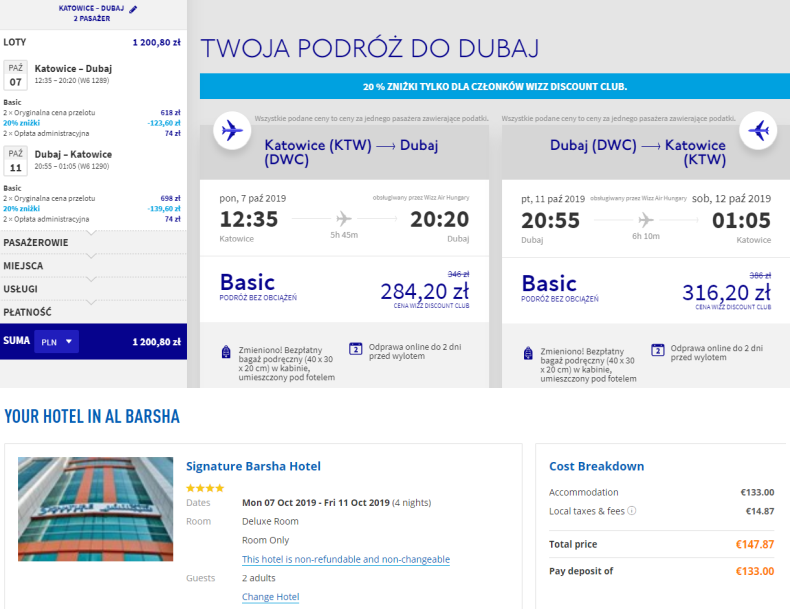Click the pencil edit icon beside Katowice - Dubaj
This screenshot has height=609, width=790.
[133, 9]
